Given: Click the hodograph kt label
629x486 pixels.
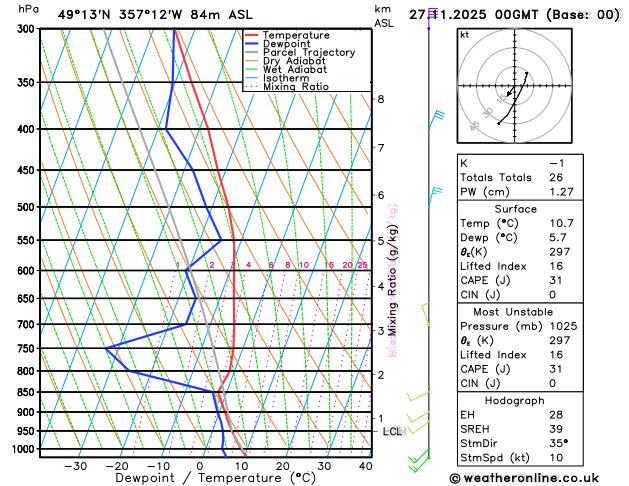Looking at the screenshot, I should pos(465,35).
